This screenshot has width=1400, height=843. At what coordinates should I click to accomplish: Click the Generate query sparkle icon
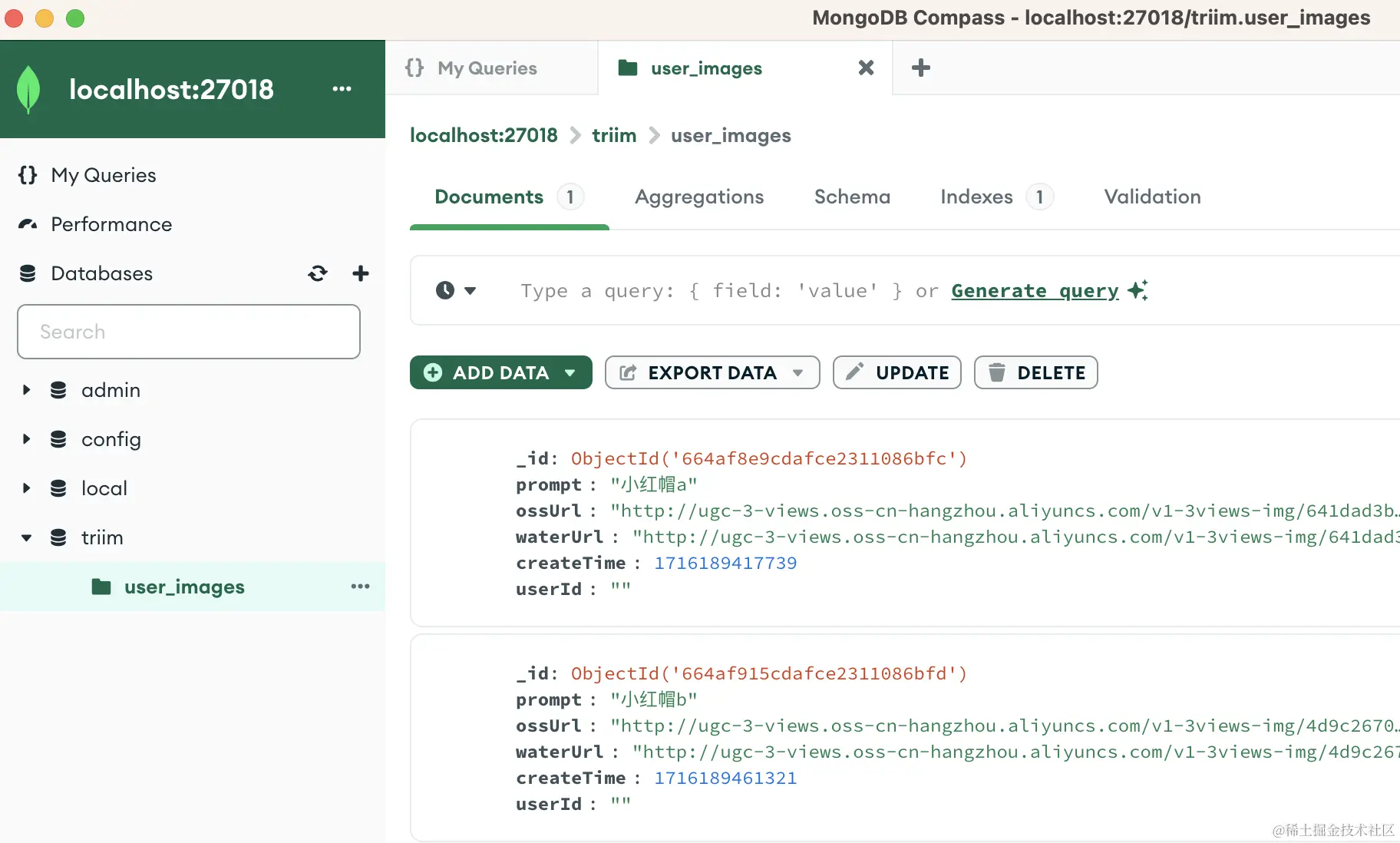point(1137,290)
